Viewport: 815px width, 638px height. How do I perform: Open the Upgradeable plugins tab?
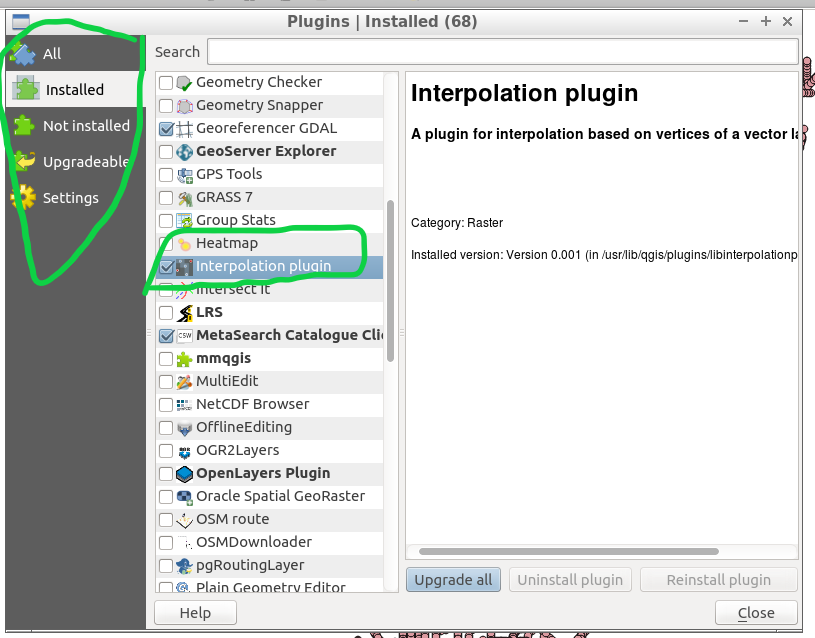(x=85, y=162)
